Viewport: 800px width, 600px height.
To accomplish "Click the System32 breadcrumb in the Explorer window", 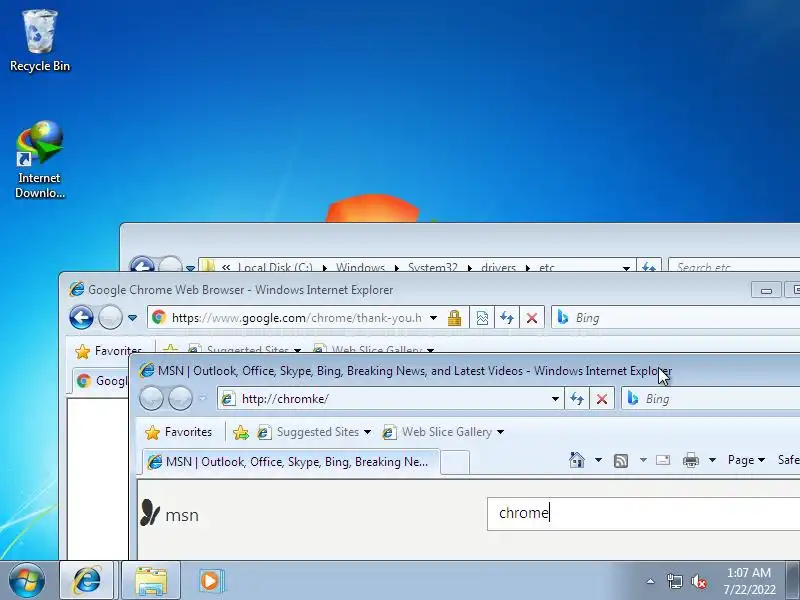I will [433, 267].
